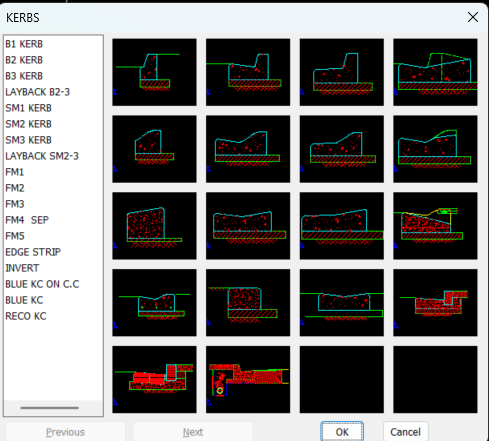Choose the LAYBACK B2-3 preview thumbnail
This screenshot has height=441, width=489.
pyautogui.click(x=435, y=72)
